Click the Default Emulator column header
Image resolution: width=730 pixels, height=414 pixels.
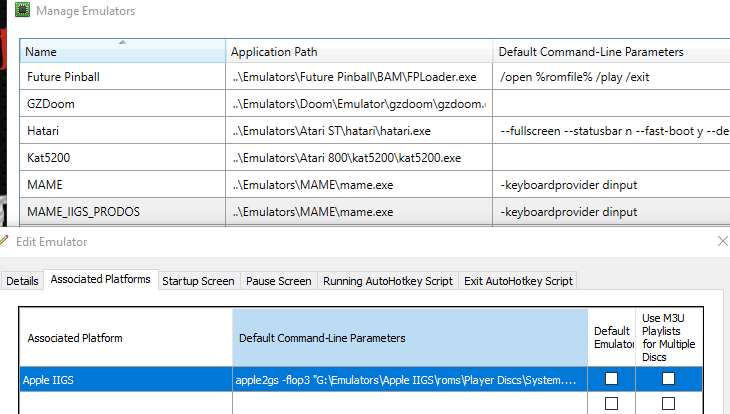click(x=612, y=338)
